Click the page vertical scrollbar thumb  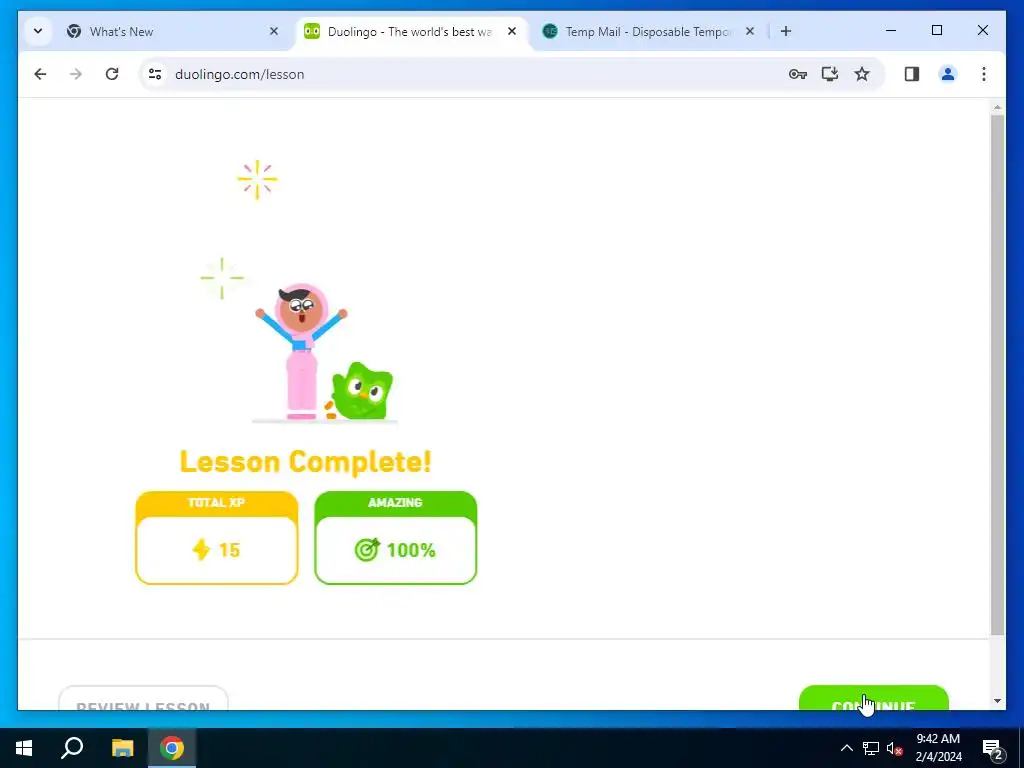pyautogui.click(x=997, y=374)
